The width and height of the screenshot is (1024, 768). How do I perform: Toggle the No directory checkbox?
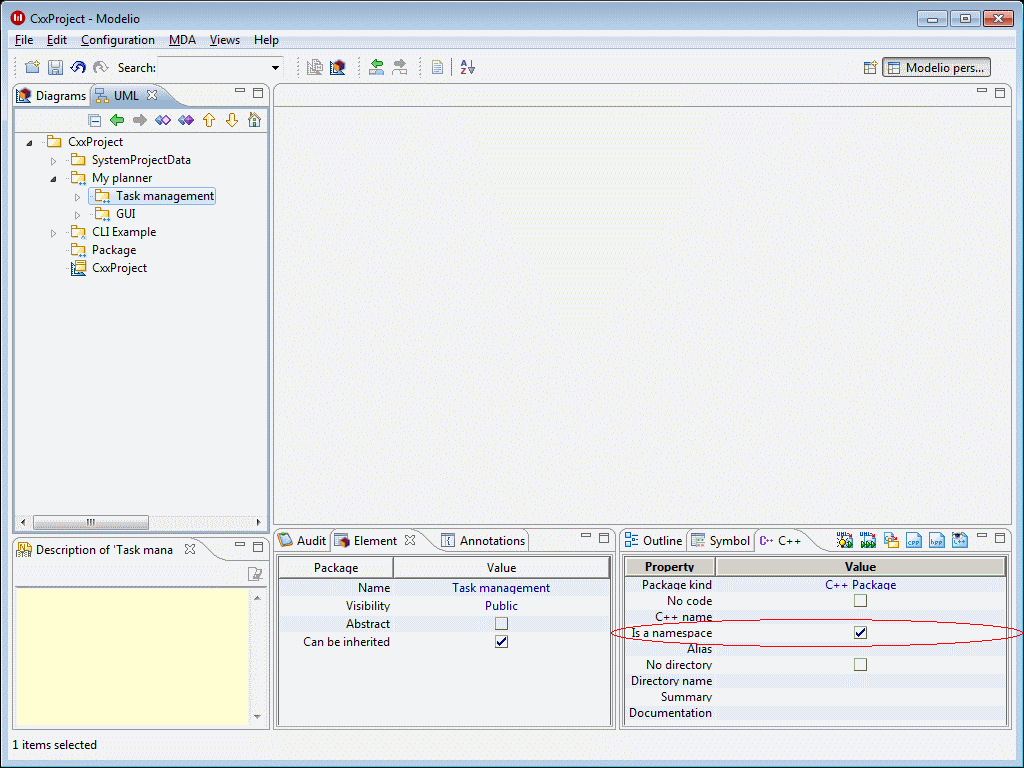[860, 665]
